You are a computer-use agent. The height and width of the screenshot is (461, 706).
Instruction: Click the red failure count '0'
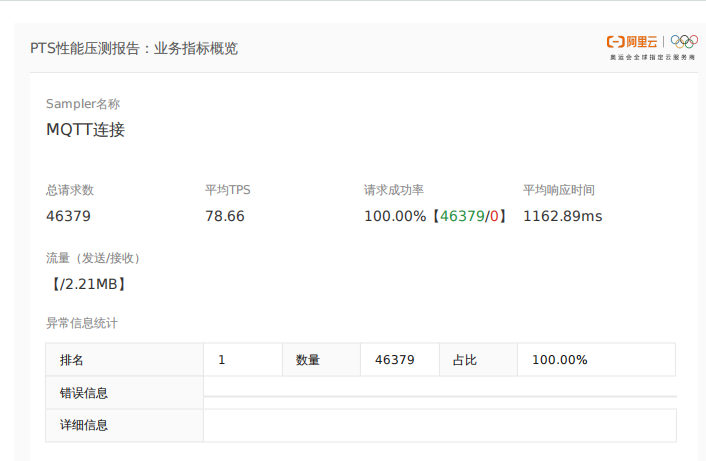click(494, 216)
